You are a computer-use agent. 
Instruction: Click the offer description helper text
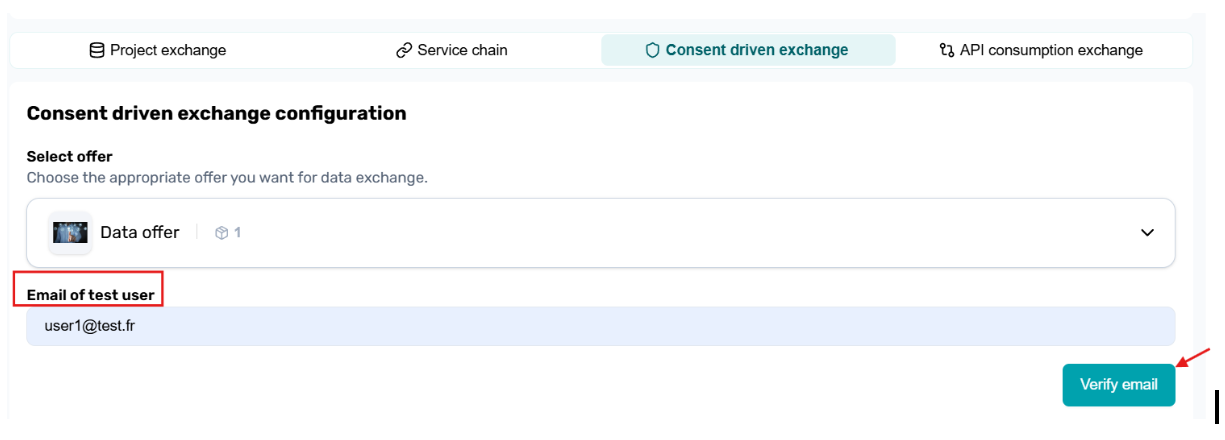click(226, 177)
